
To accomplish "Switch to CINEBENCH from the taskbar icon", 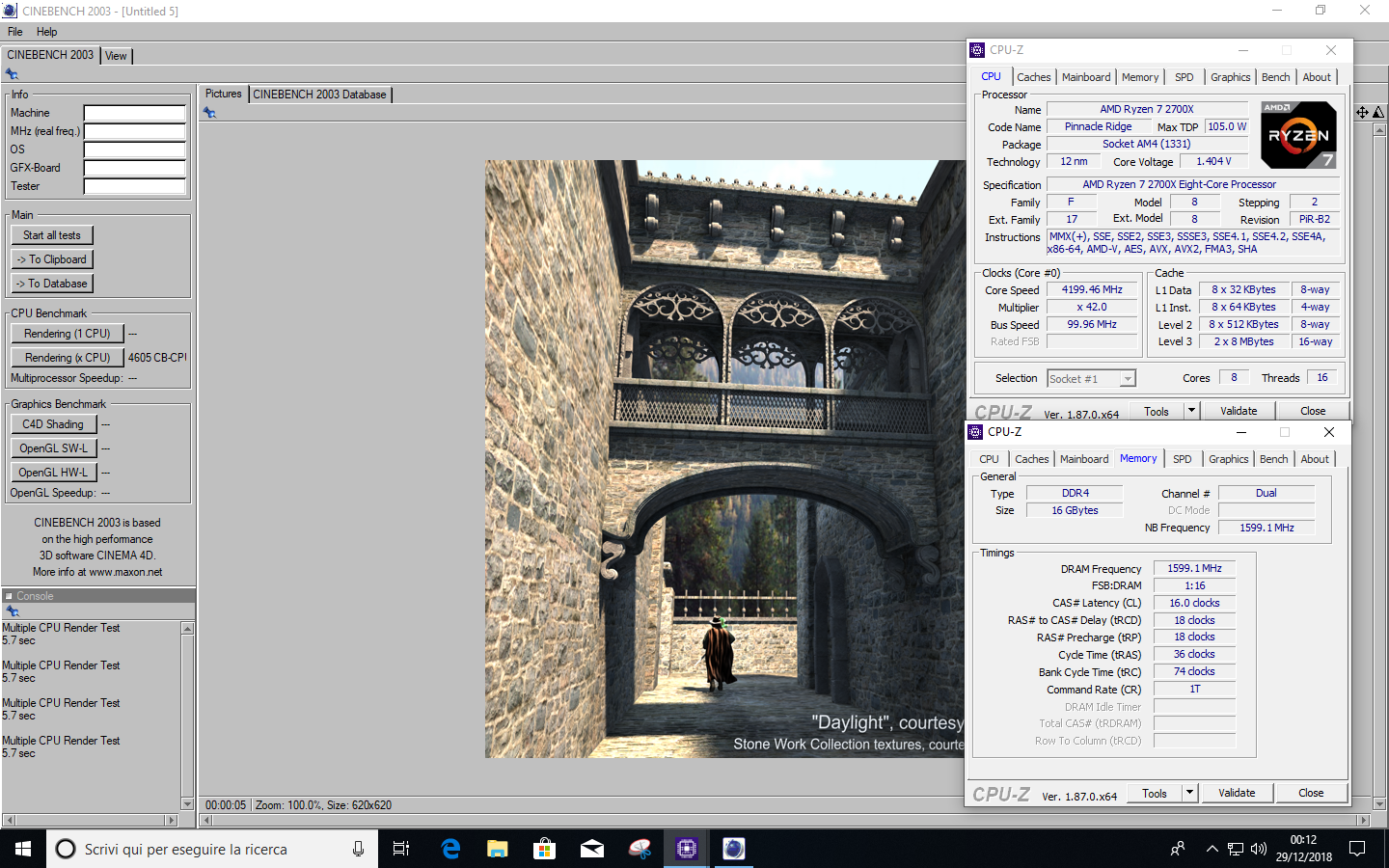I will tap(734, 849).
